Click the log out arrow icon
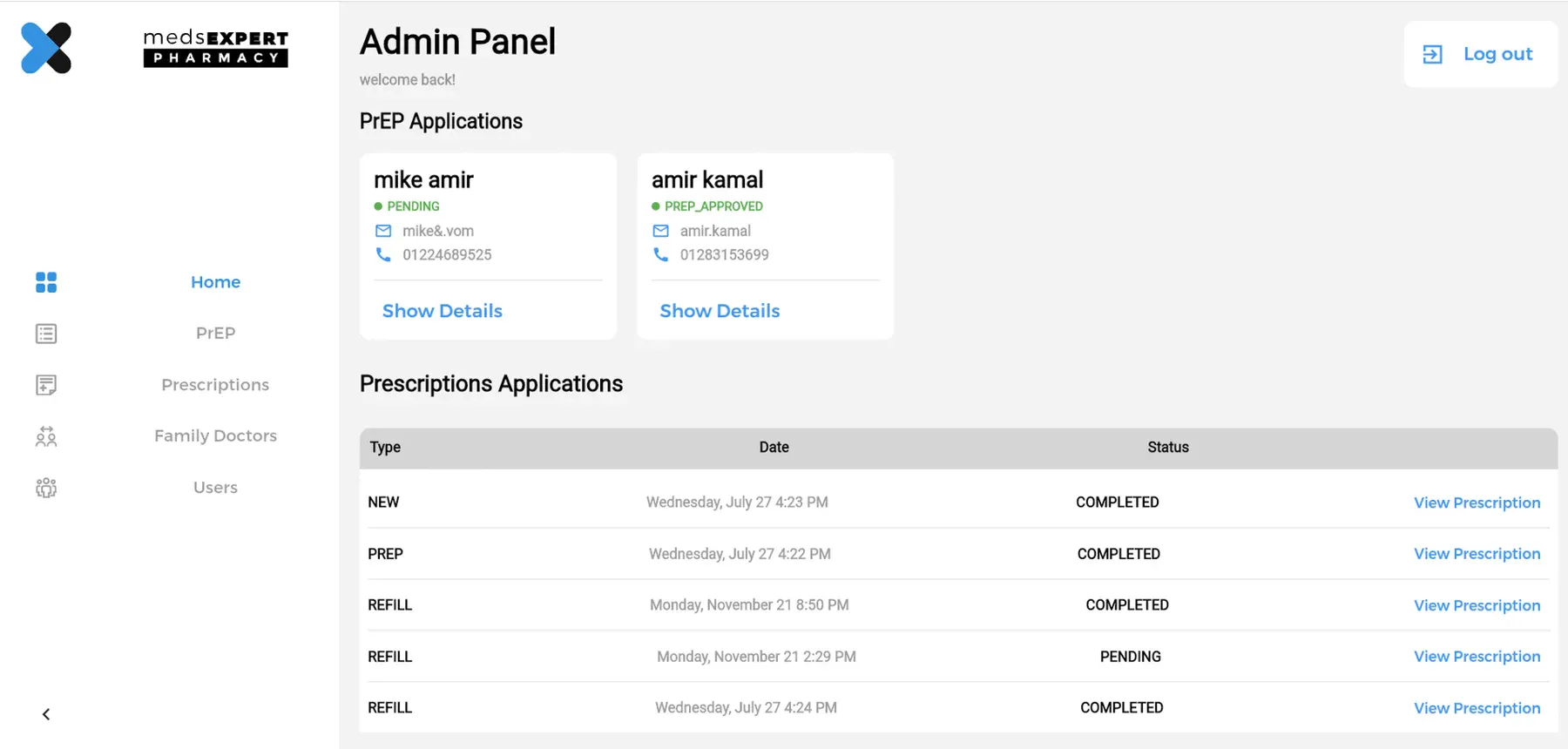 1432,54
